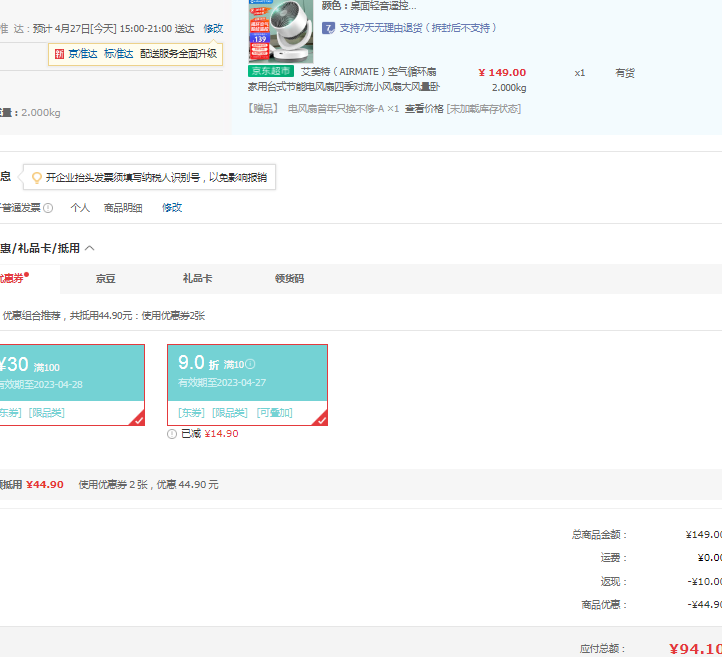The height and width of the screenshot is (657, 722).
Task: Collapse the 礼品卡/抵用 section chevron
Action: click(x=90, y=249)
